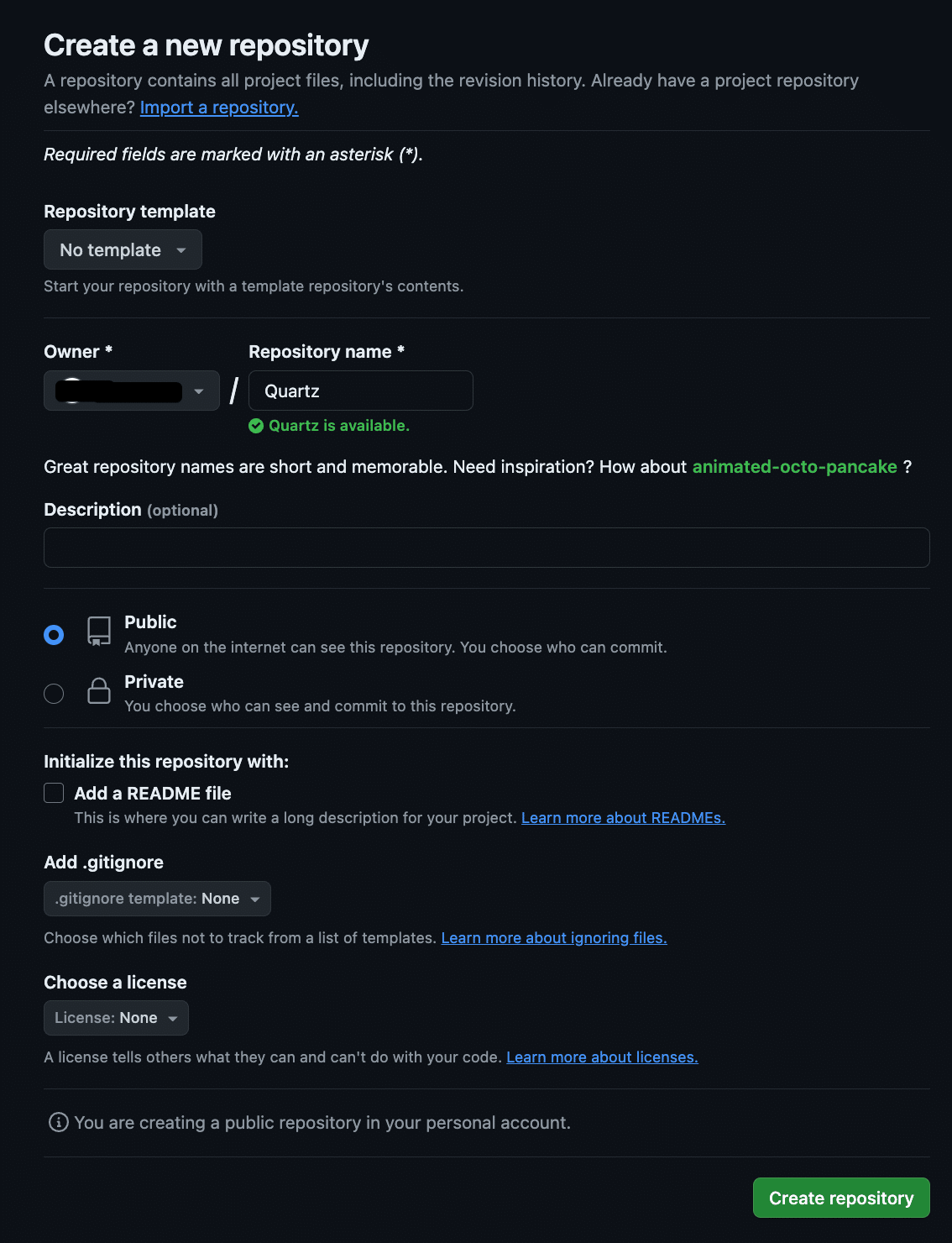This screenshot has height=1243, width=952.
Task: Click the Create repository button
Action: [x=840, y=1198]
